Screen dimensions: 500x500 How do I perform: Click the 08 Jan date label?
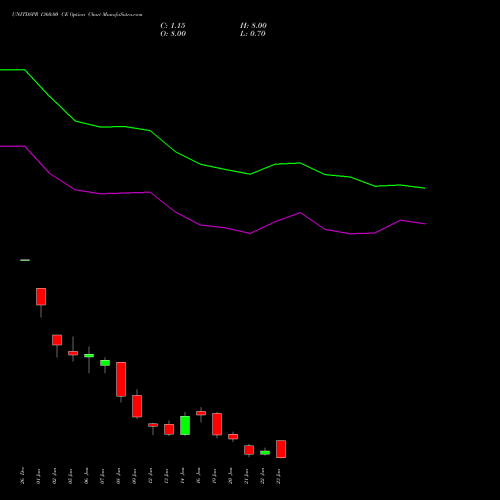tap(119, 476)
